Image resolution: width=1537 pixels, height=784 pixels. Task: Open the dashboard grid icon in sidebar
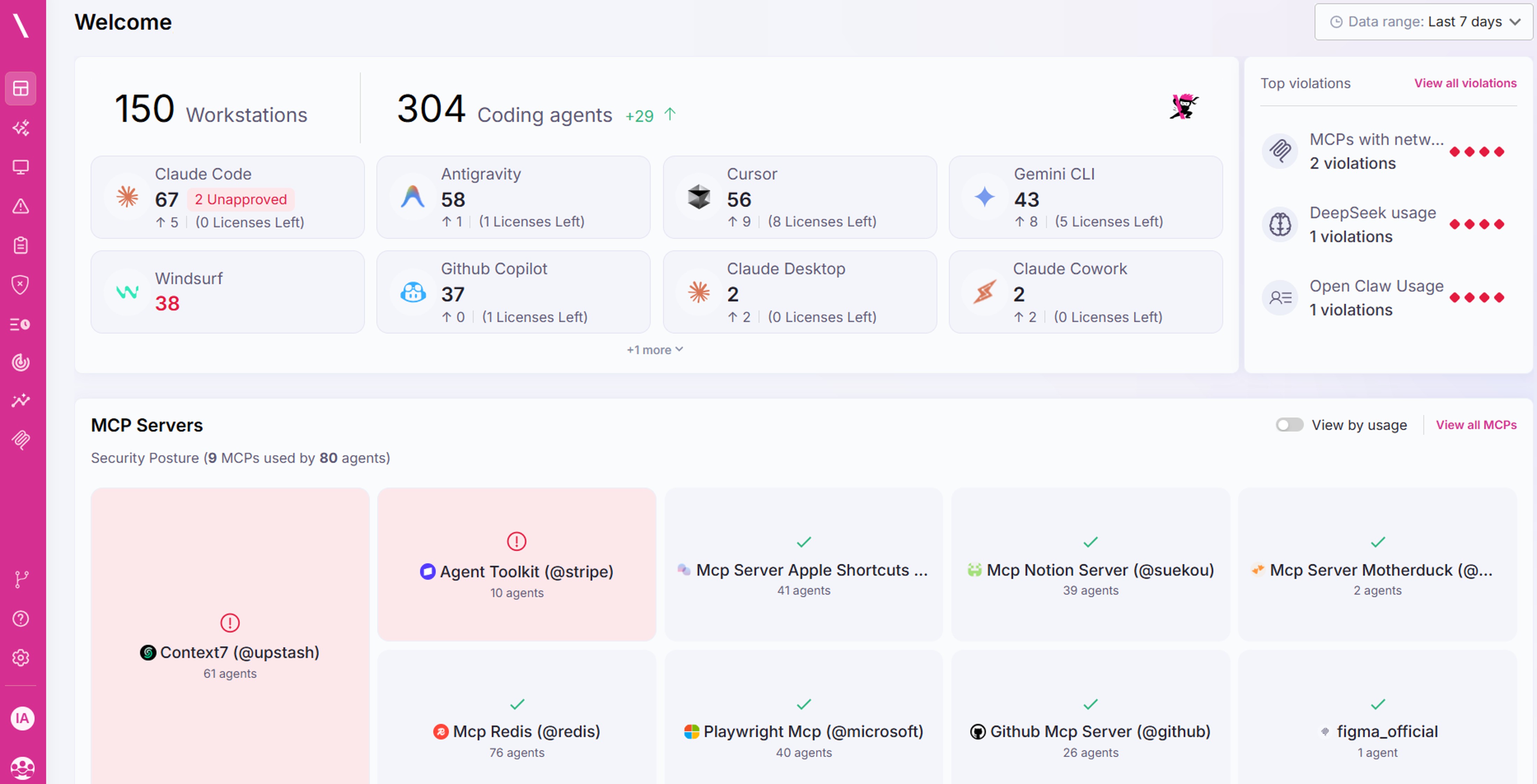point(21,88)
